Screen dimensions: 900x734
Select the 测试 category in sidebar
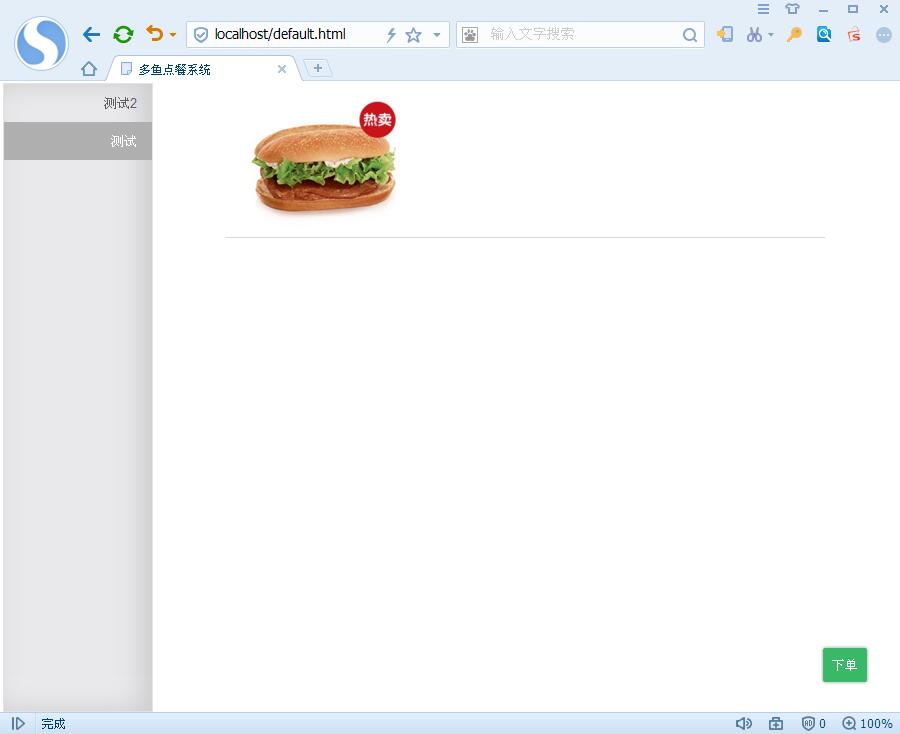tap(78, 141)
